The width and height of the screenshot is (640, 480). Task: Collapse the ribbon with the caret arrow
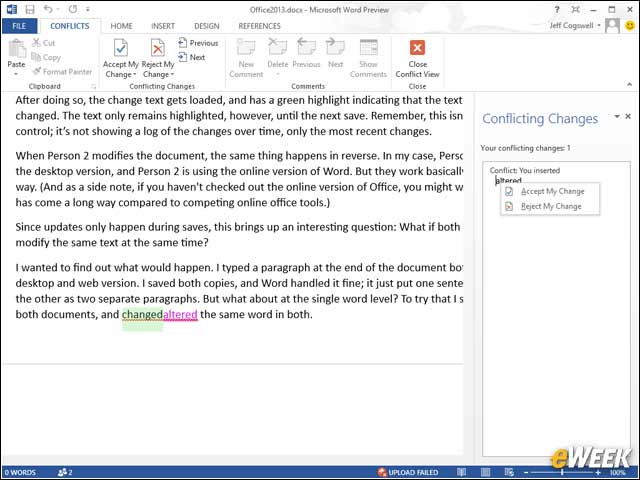(x=629, y=84)
